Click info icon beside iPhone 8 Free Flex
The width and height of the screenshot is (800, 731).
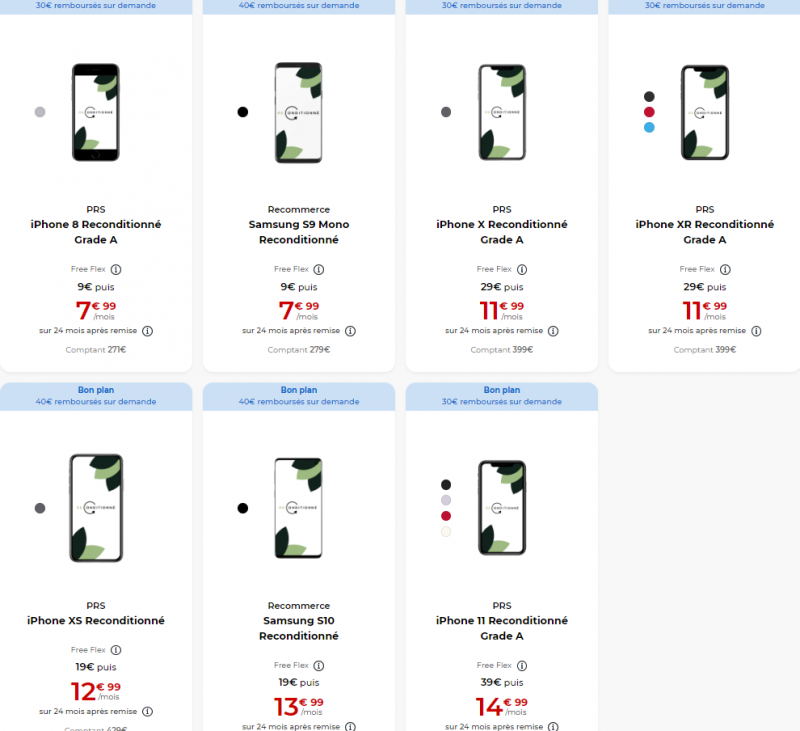coord(116,269)
